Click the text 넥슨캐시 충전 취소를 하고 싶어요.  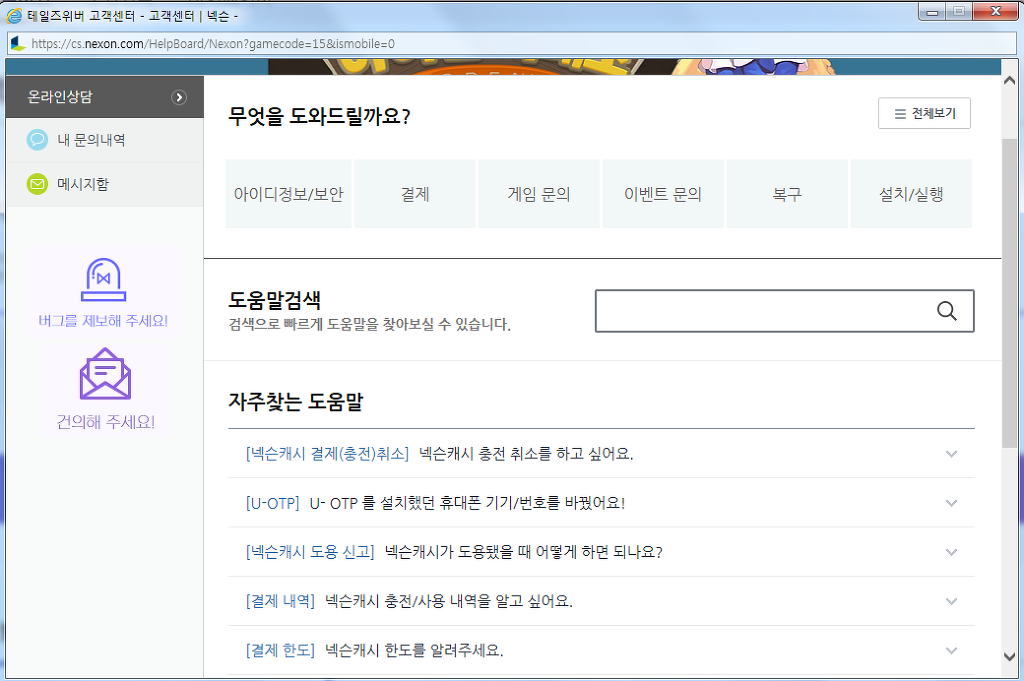point(526,453)
